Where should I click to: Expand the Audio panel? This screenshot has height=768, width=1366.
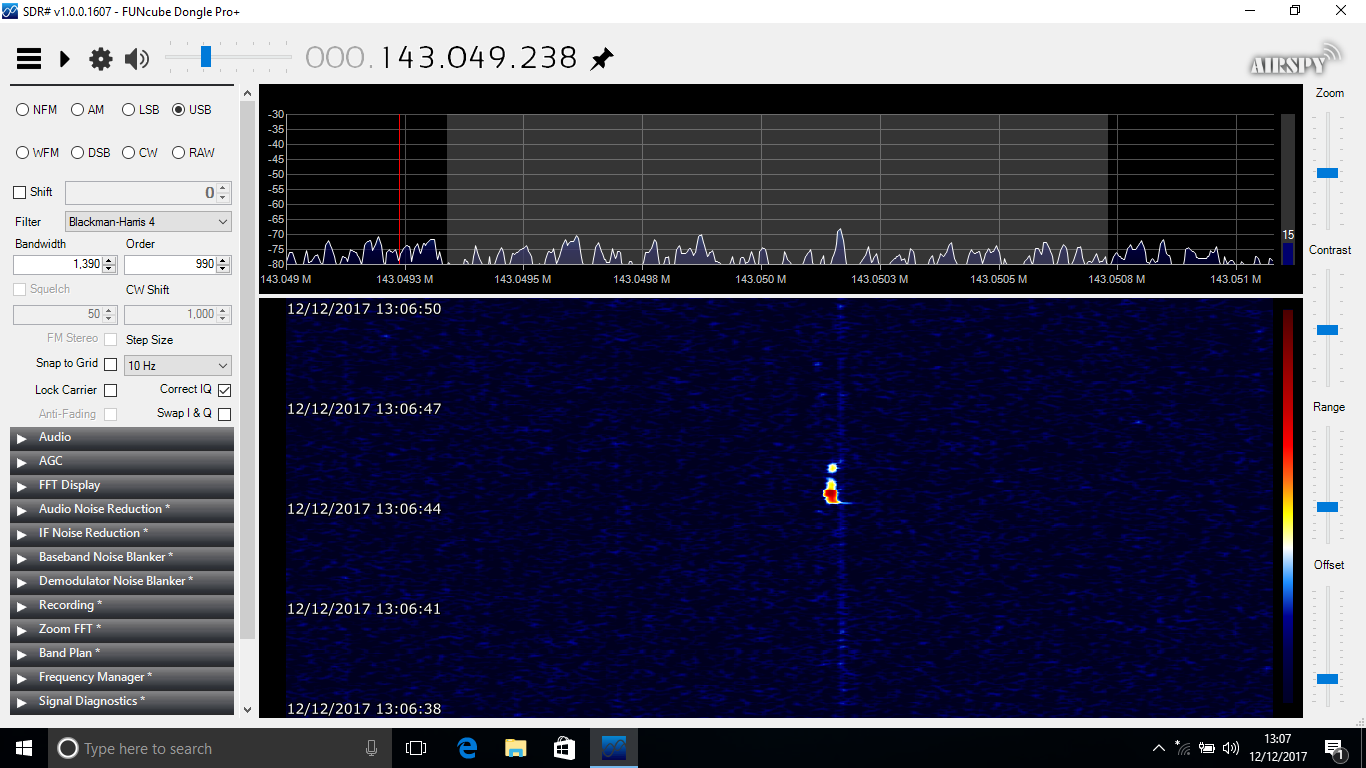tap(122, 438)
